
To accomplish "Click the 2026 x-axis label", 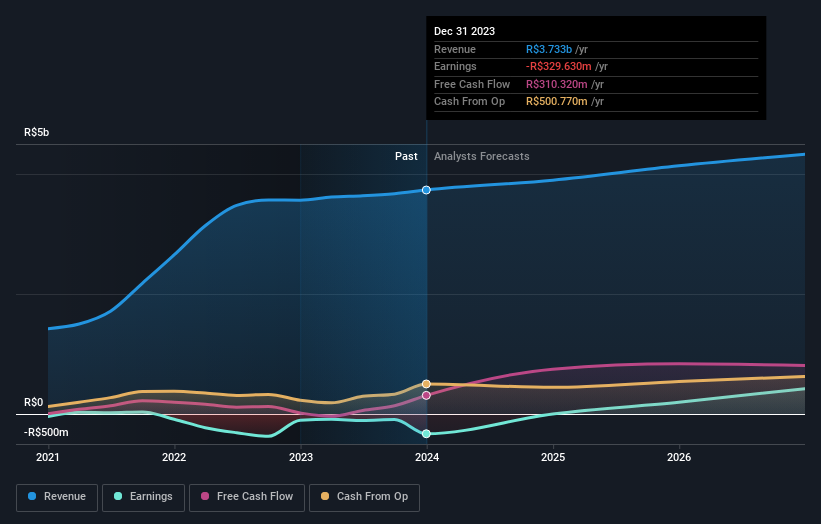I will (679, 457).
